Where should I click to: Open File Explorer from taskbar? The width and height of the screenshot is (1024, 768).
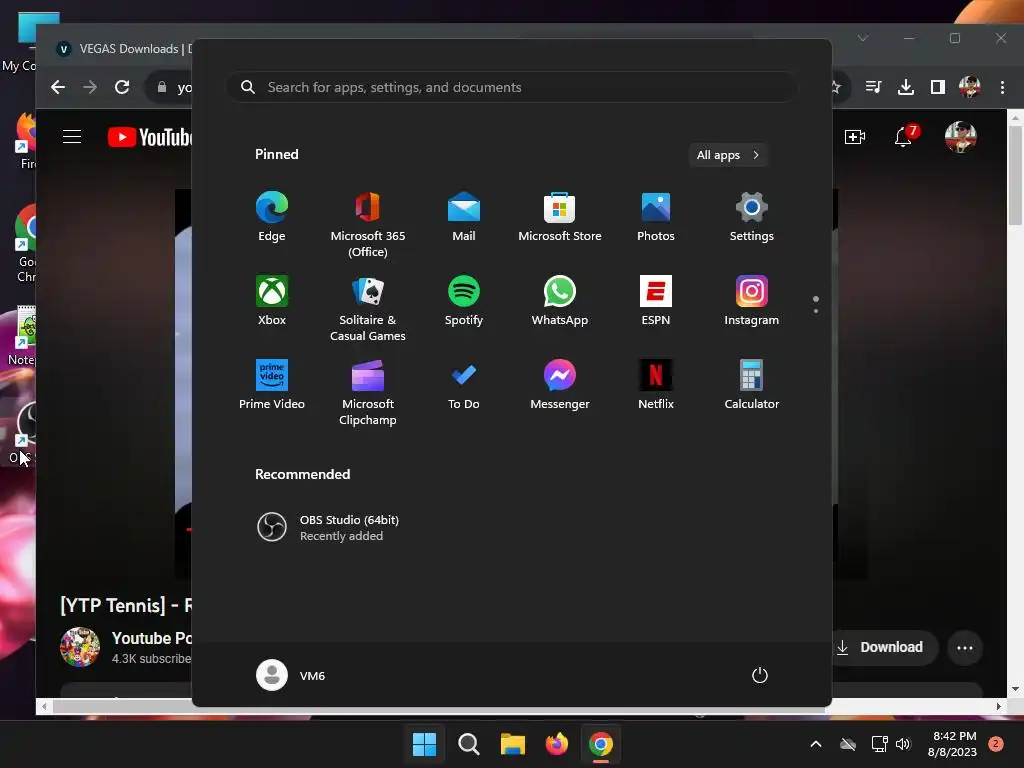point(513,743)
